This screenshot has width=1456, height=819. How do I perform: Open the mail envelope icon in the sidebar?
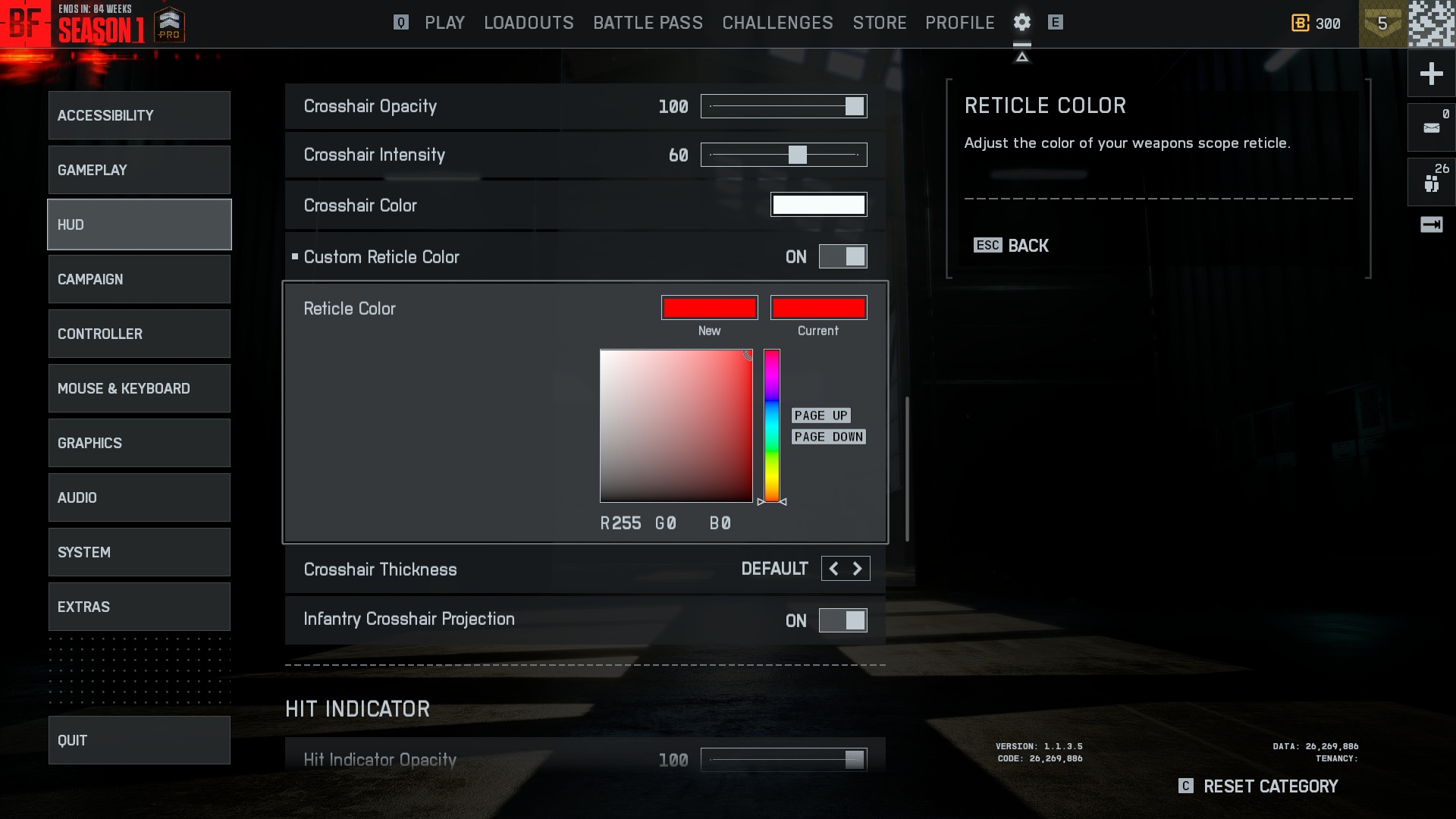pyautogui.click(x=1431, y=128)
